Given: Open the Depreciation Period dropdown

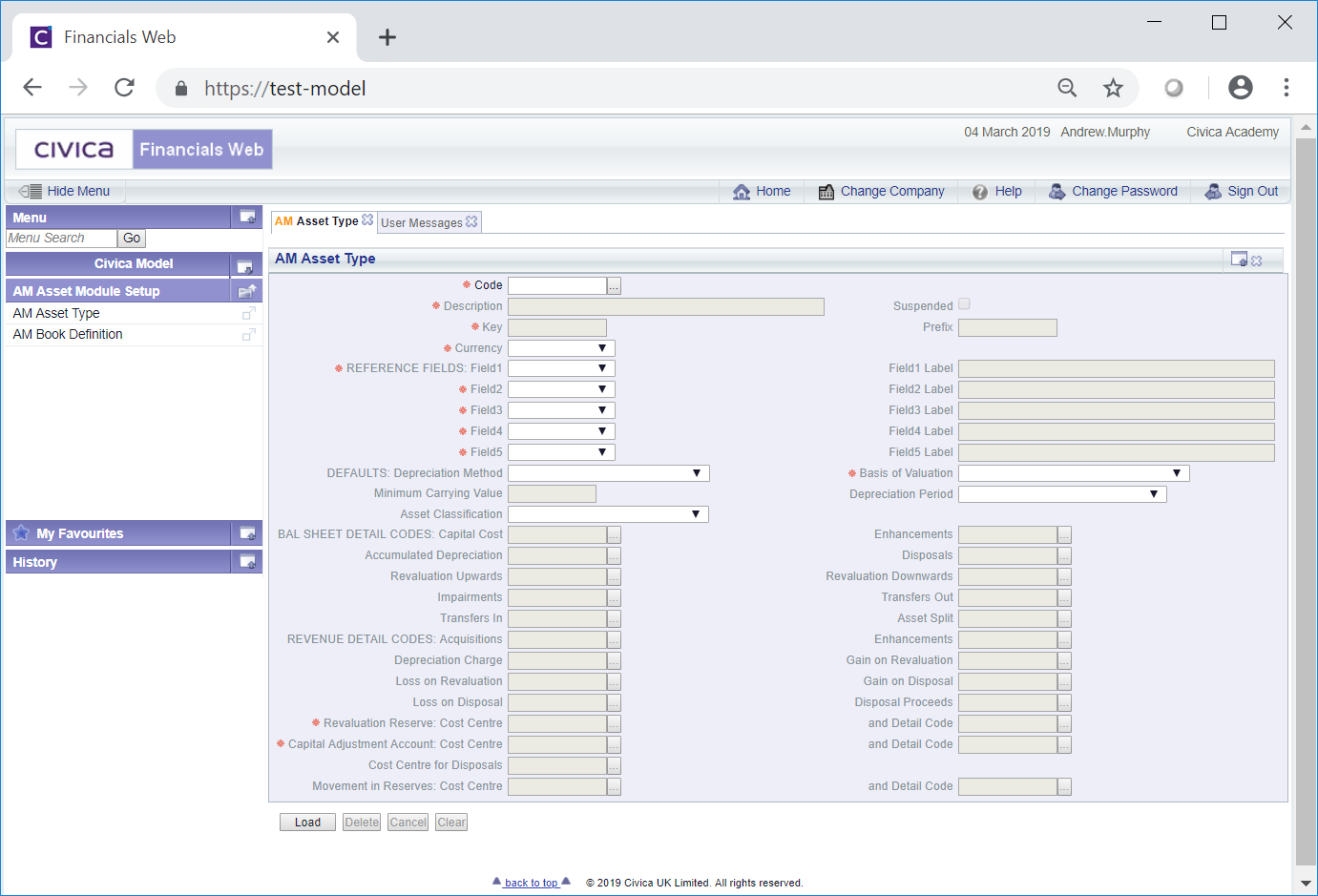Looking at the screenshot, I should pyautogui.click(x=1062, y=494).
